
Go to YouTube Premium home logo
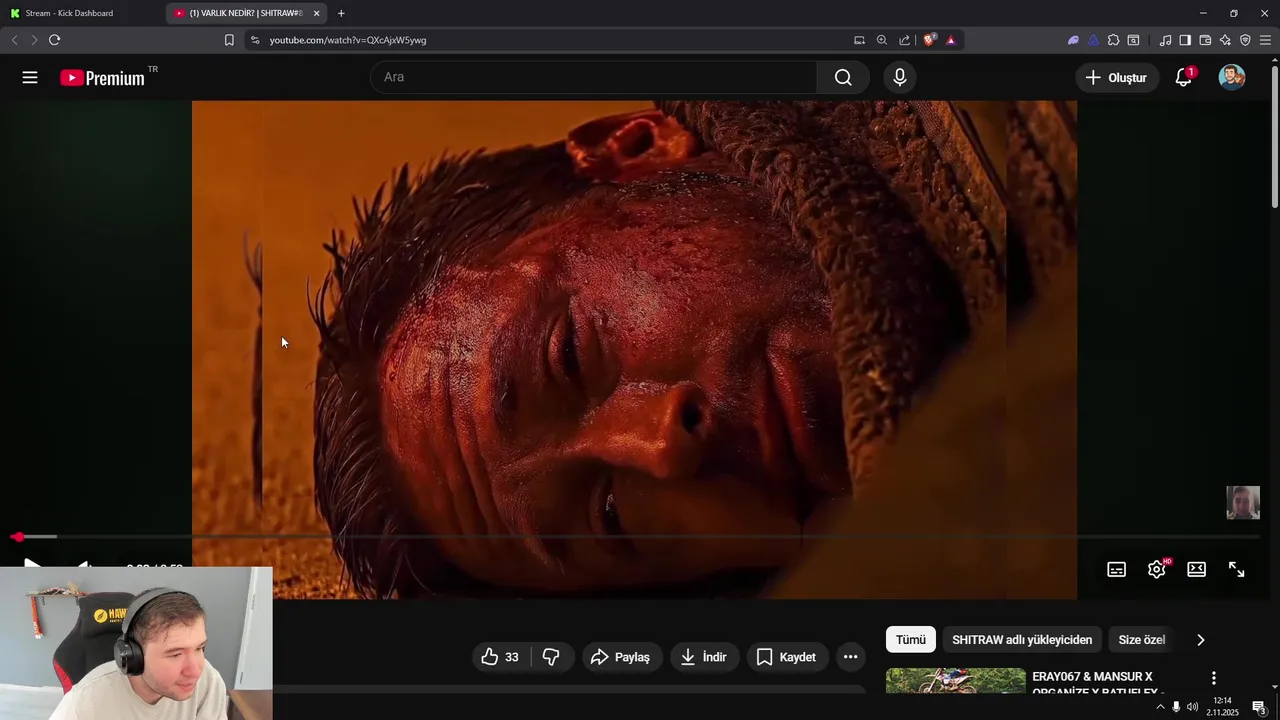(102, 78)
